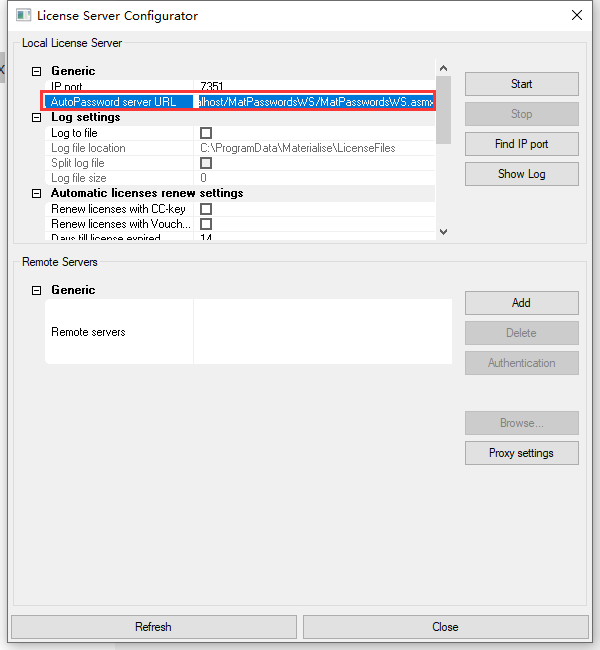
Task: Click the Find IP port button
Action: pyautogui.click(x=522, y=144)
